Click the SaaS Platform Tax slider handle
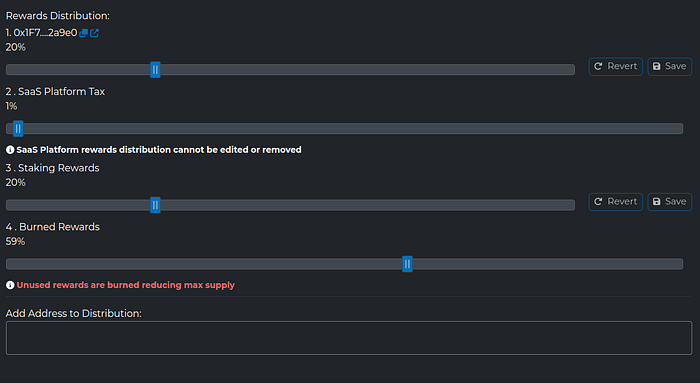 (18, 129)
